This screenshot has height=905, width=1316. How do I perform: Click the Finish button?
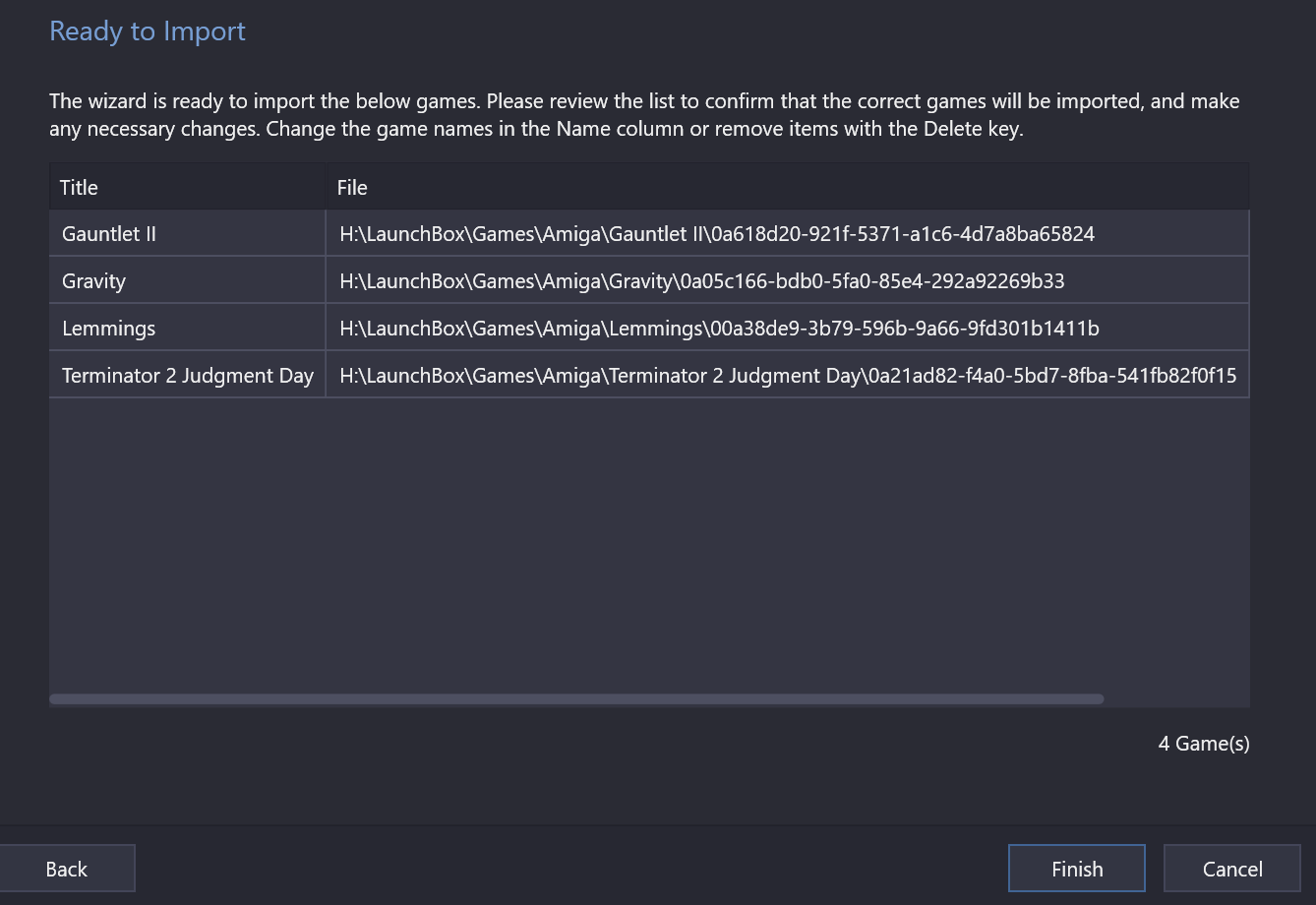1076,869
